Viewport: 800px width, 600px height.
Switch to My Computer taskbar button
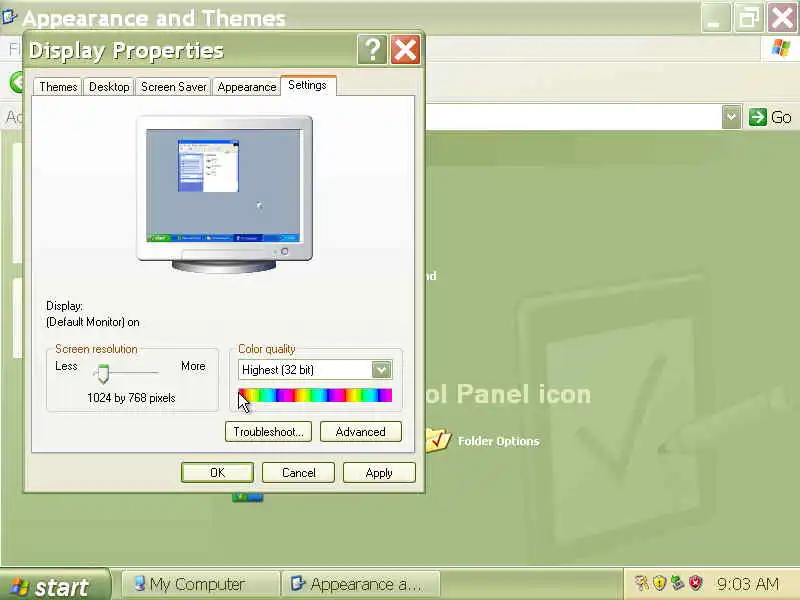pos(201,584)
